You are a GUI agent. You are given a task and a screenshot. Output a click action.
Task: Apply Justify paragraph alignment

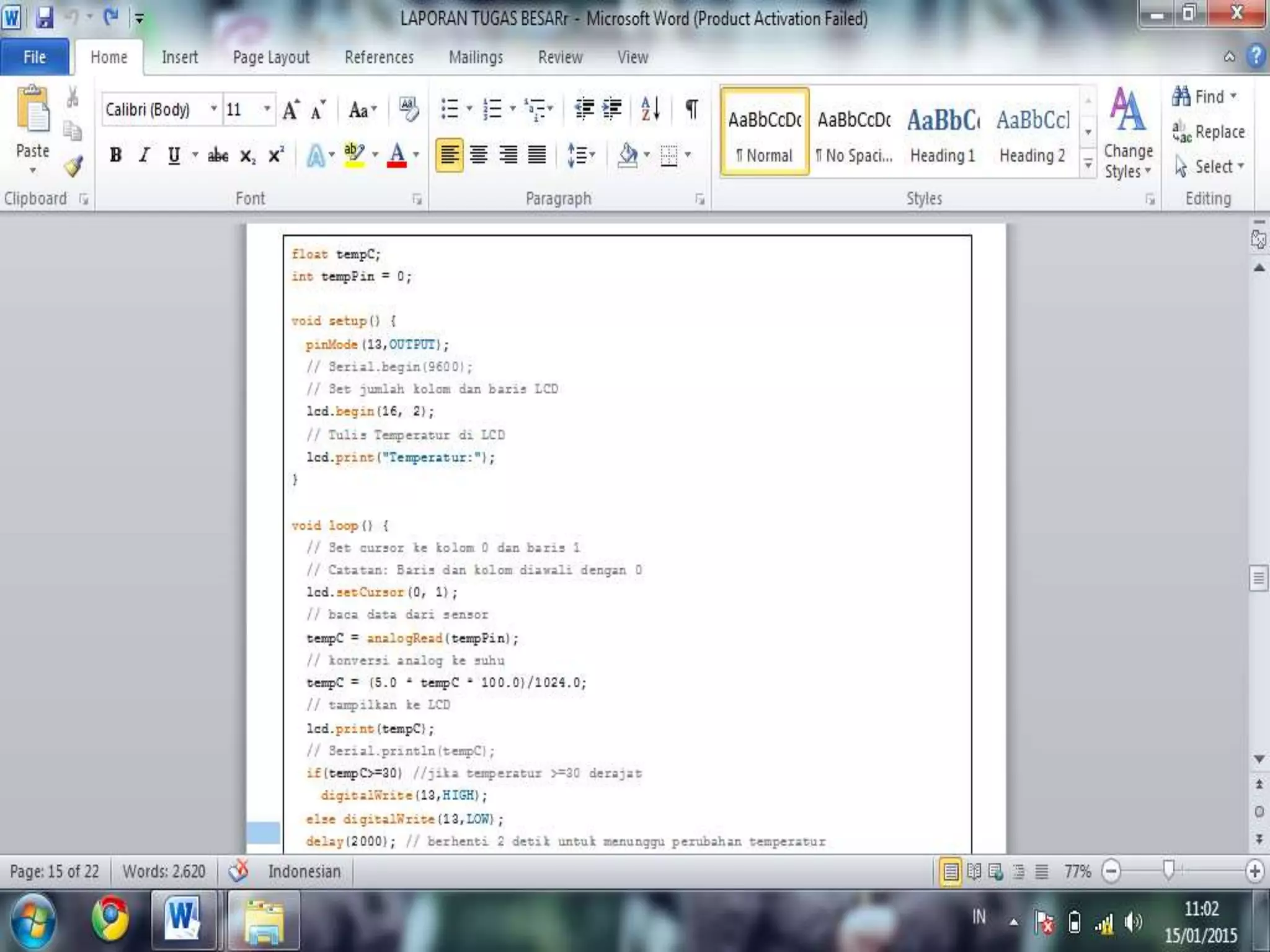point(537,154)
